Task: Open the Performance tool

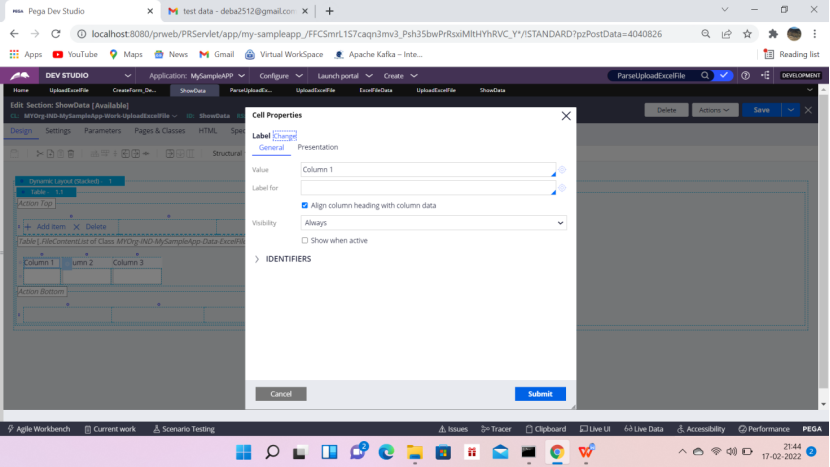Action: tap(764, 429)
